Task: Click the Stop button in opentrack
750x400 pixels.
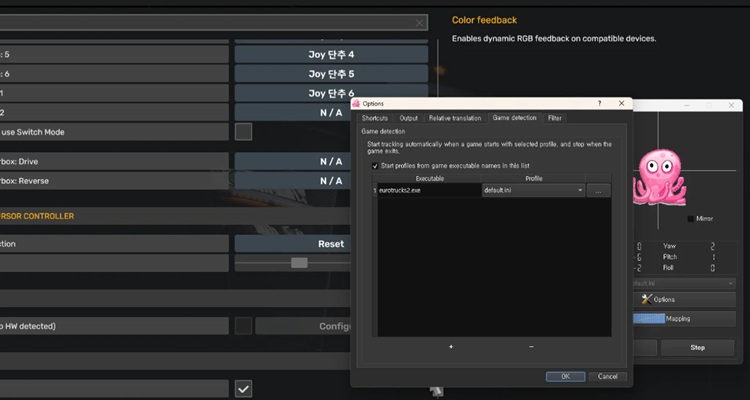Action: (697, 348)
